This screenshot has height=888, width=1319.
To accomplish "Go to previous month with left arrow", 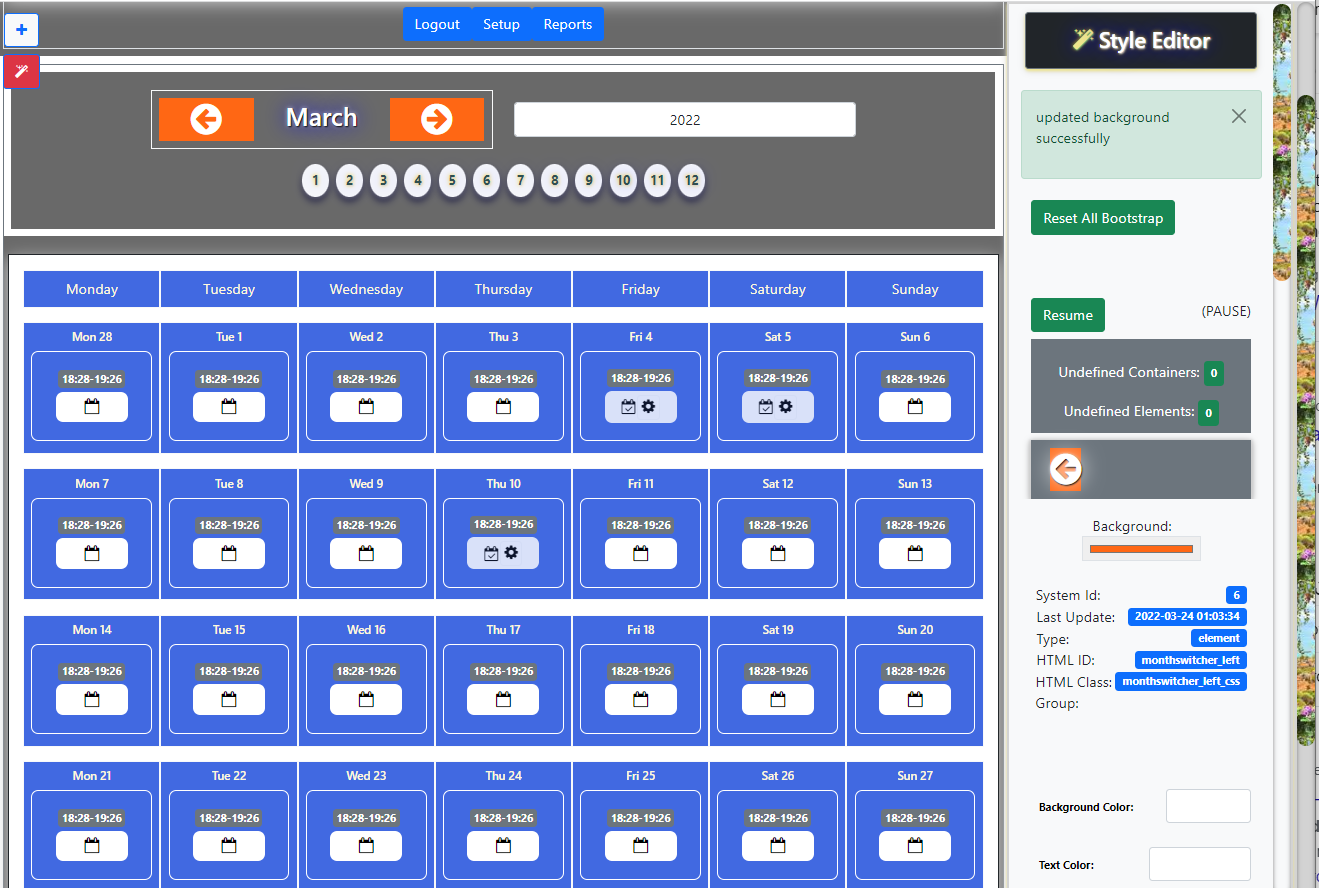I will pyautogui.click(x=206, y=120).
